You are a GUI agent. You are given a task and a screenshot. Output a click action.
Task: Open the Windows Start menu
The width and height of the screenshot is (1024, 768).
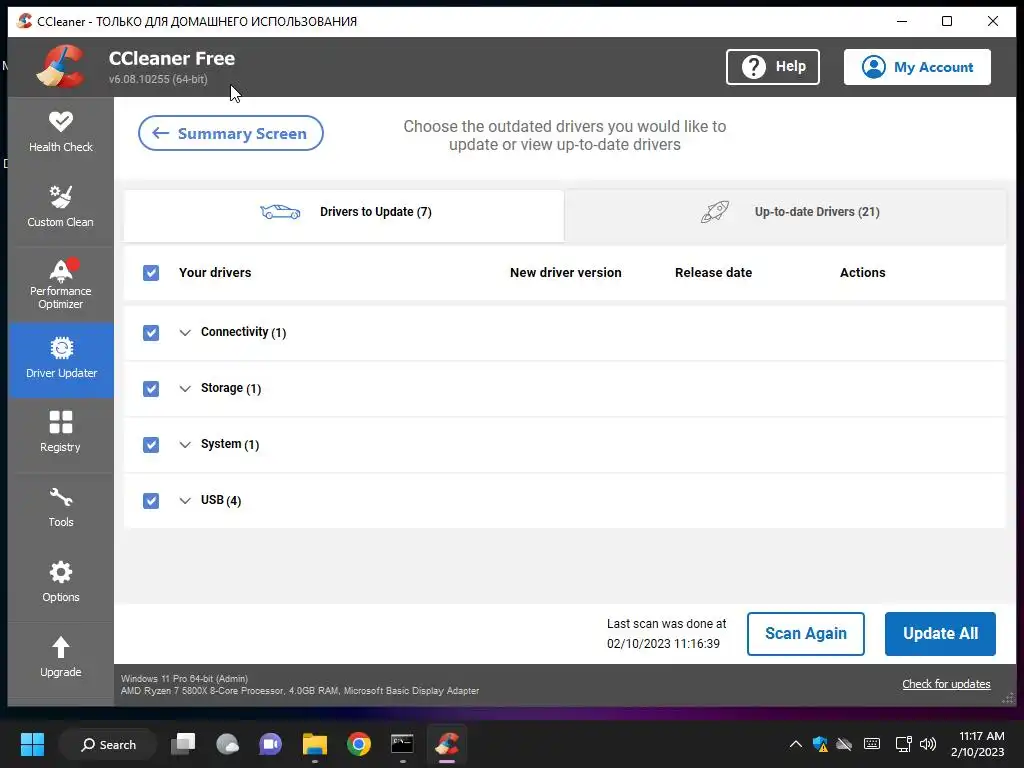click(32, 744)
